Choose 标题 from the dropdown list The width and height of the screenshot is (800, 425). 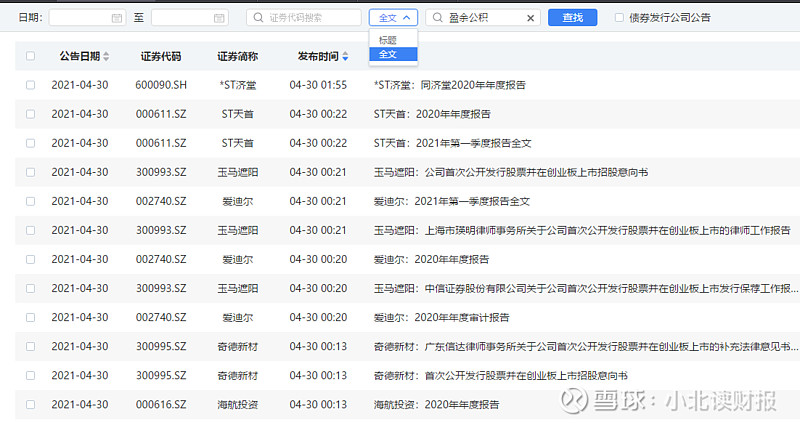pyautogui.click(x=388, y=40)
